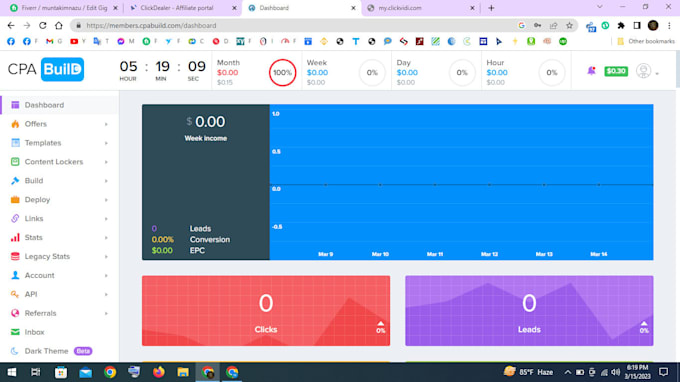Screen dimensions: 680x382
Task: Click the Week Income $0.00 value
Action: [x=206, y=122]
